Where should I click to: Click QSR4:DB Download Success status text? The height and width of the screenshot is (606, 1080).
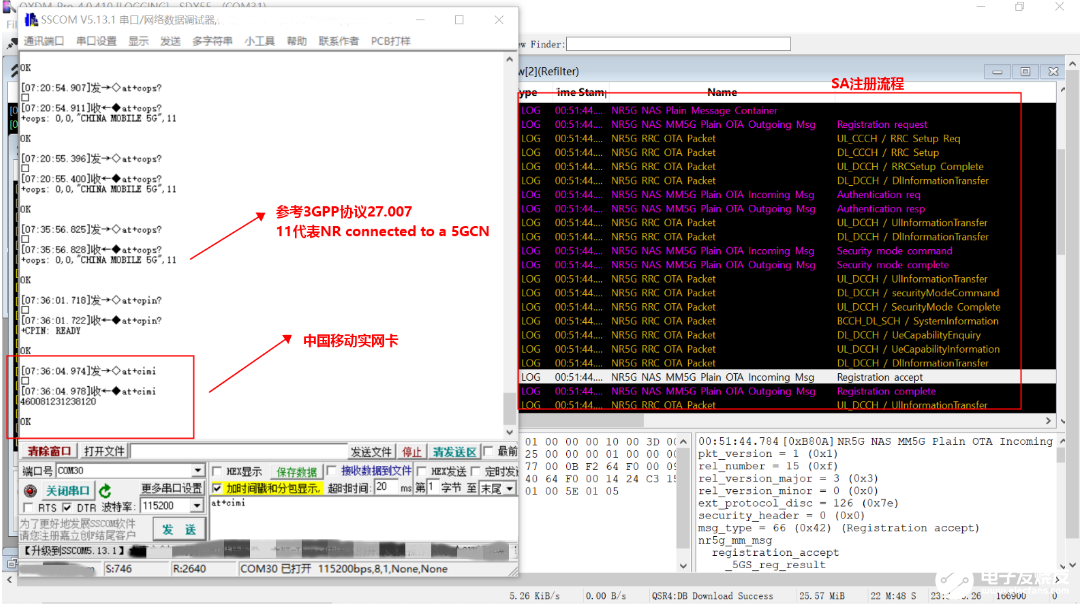click(712, 596)
